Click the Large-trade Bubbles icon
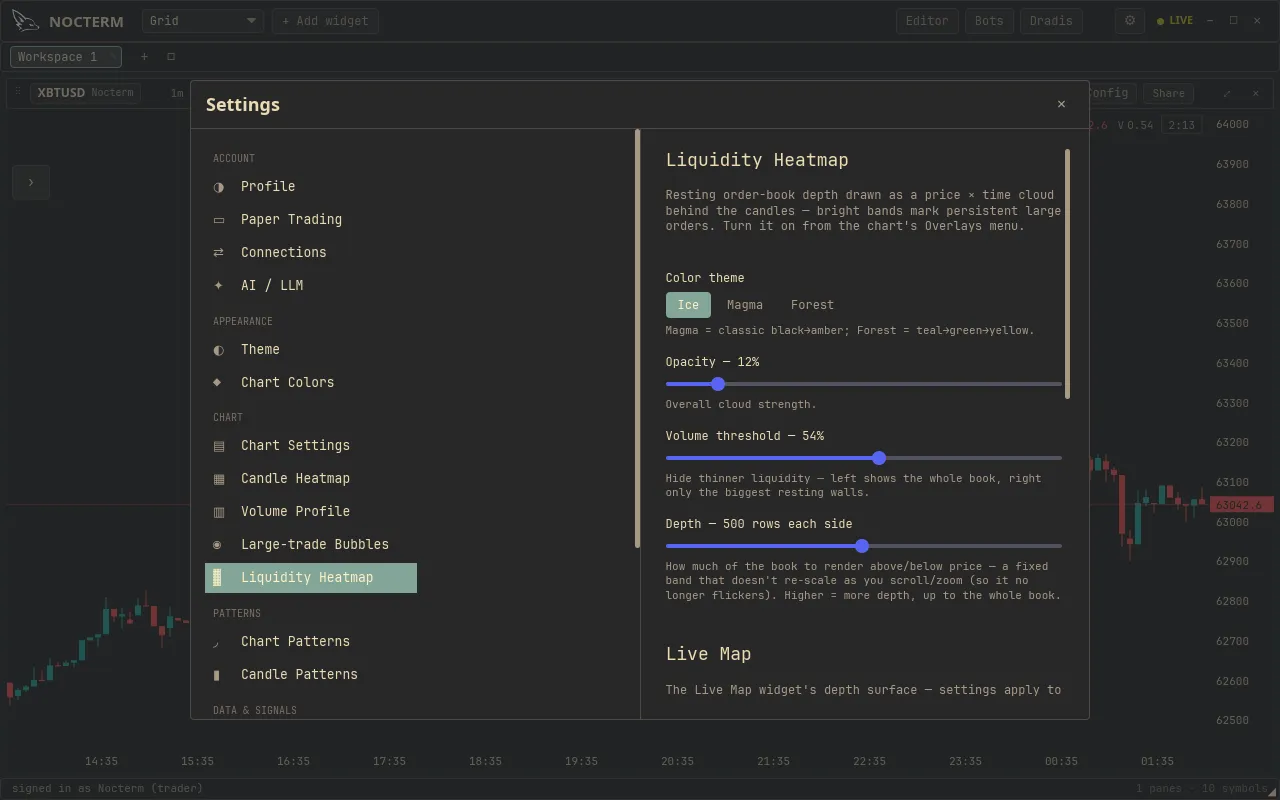This screenshot has height=800, width=1280. coord(218,545)
